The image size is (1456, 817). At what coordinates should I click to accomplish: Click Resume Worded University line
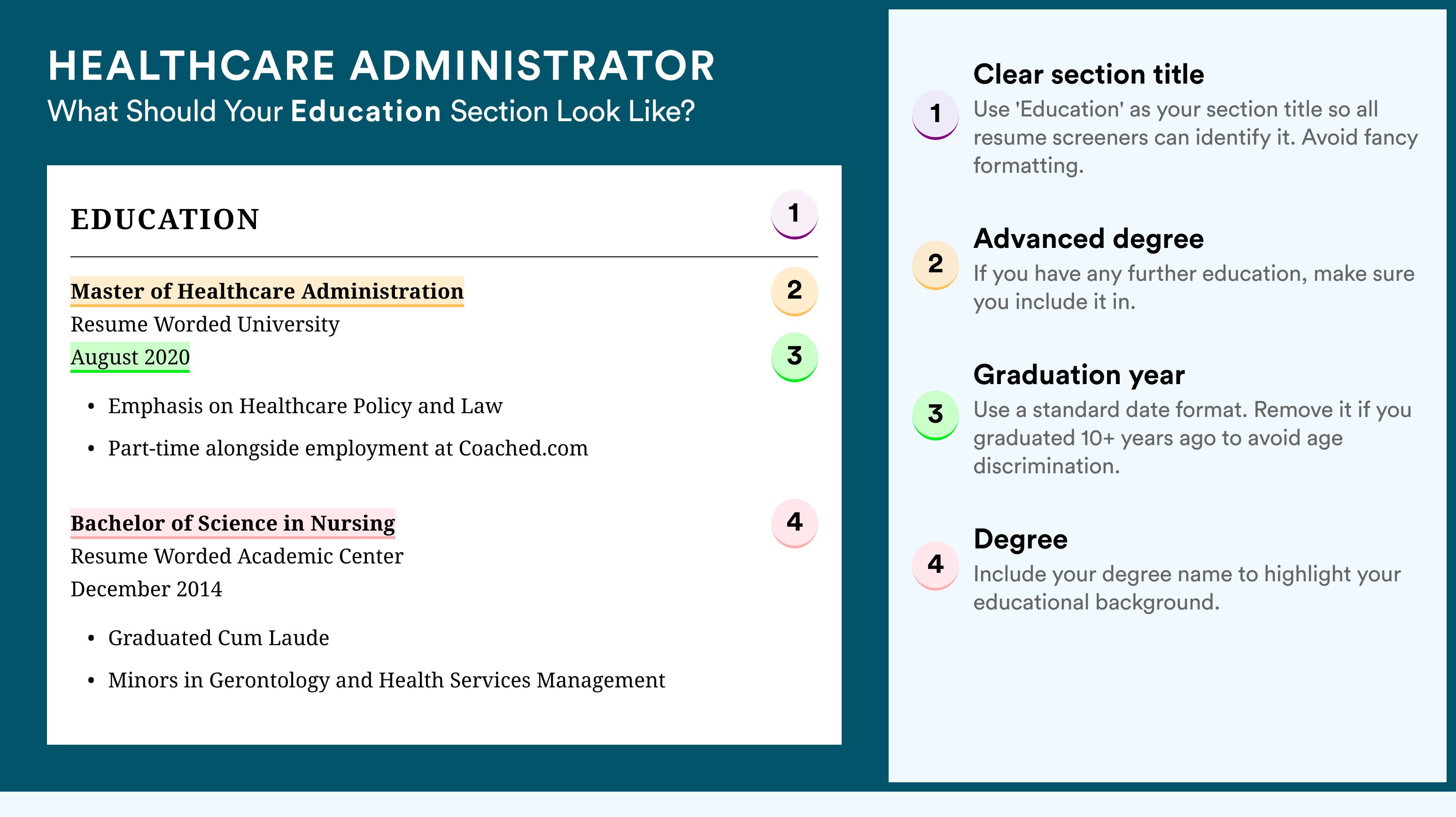(205, 324)
